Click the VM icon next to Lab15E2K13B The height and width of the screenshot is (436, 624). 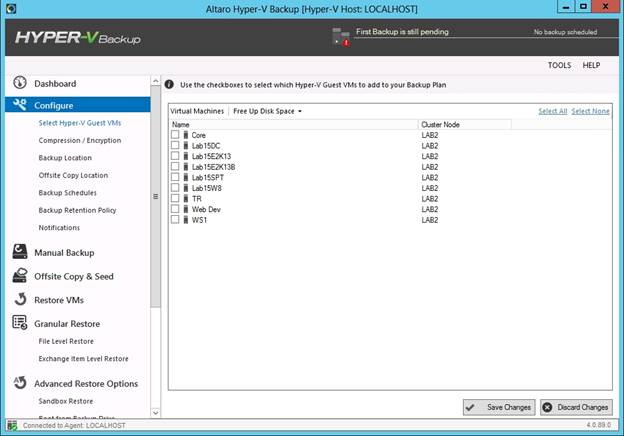186,167
